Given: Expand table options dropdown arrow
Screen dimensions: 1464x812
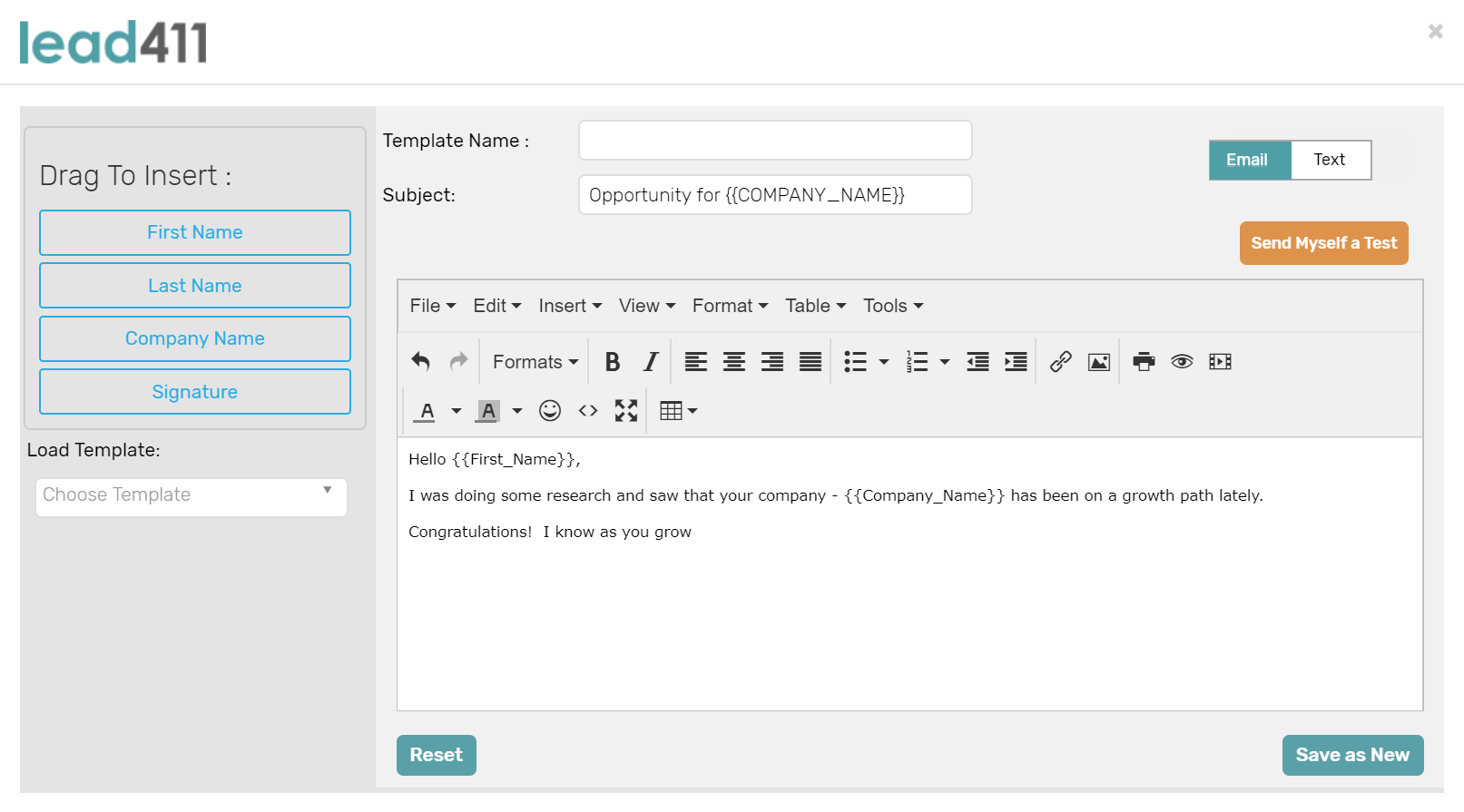Looking at the screenshot, I should pos(693,411).
